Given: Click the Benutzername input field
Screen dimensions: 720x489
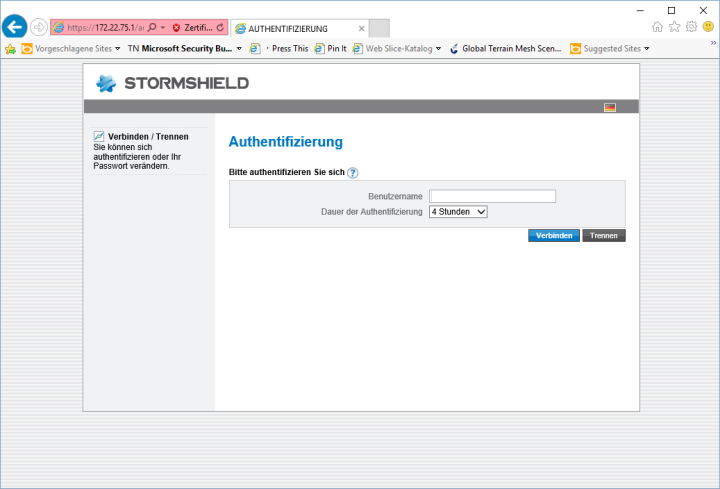Looking at the screenshot, I should pyautogui.click(x=492, y=196).
